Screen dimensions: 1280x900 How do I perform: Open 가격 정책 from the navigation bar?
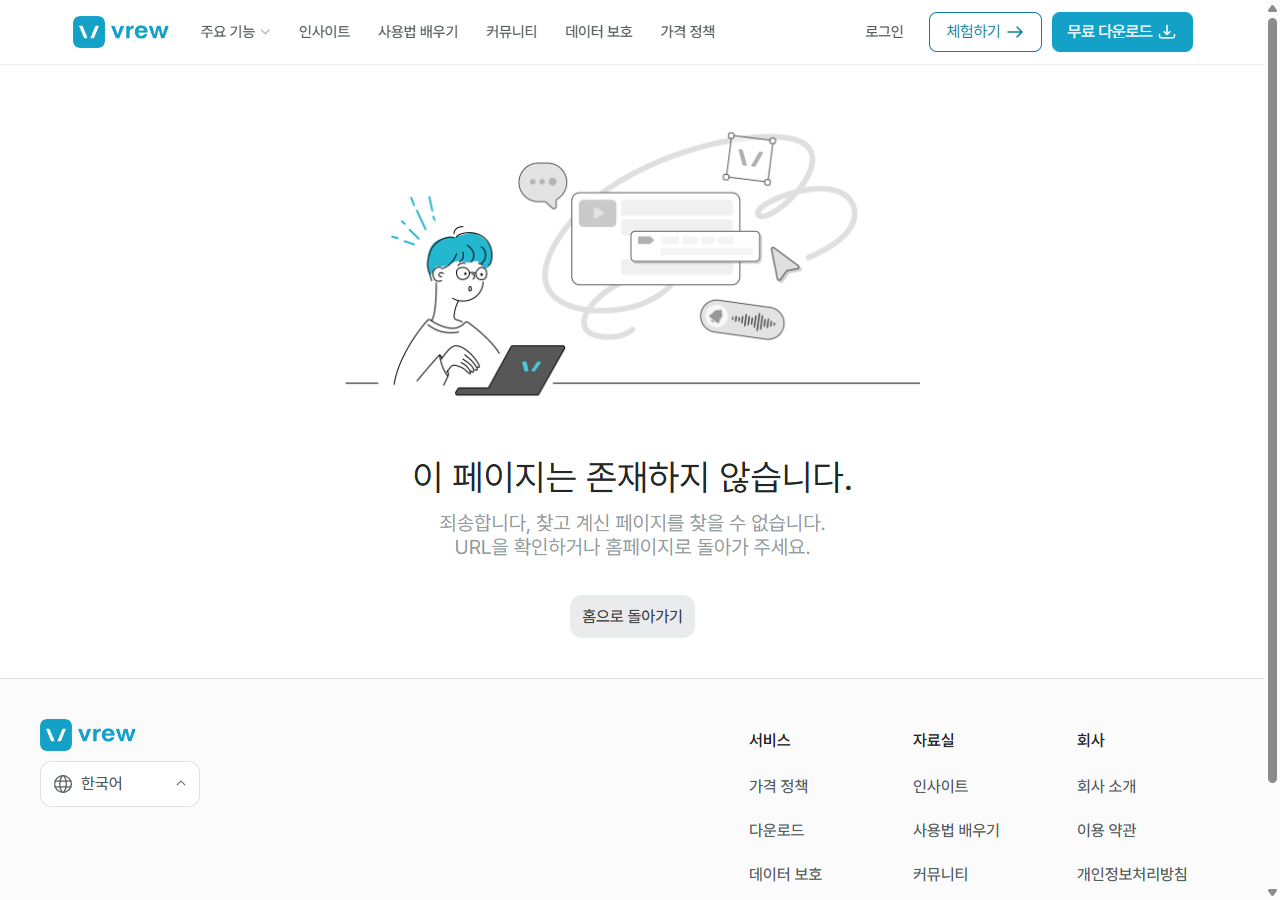click(686, 31)
